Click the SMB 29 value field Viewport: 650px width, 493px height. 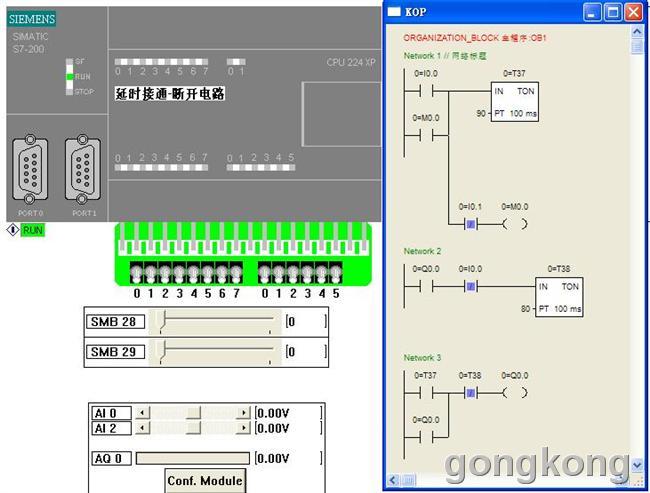click(306, 352)
